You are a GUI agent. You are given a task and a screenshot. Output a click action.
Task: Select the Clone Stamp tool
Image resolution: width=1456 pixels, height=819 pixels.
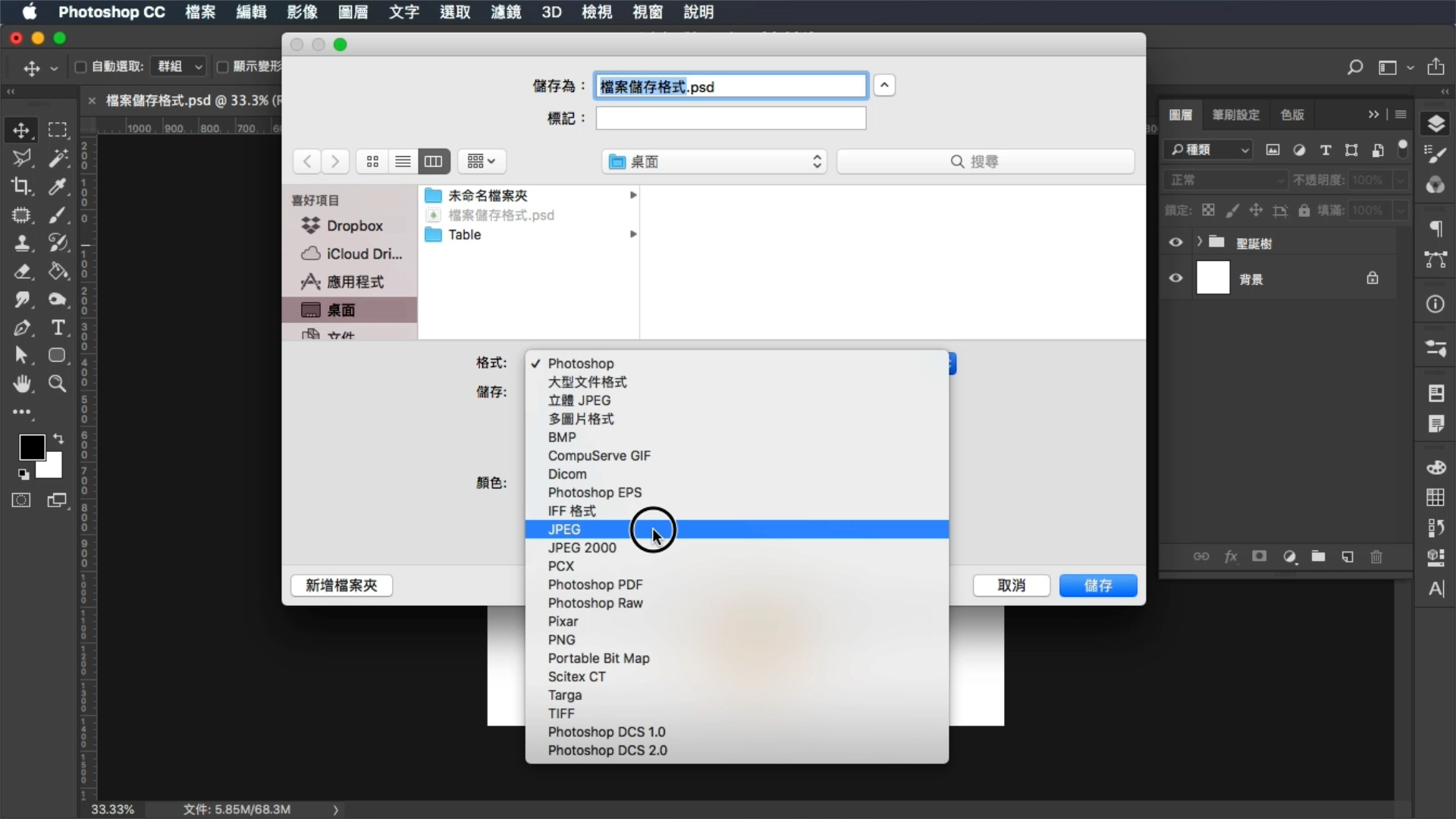(x=21, y=243)
